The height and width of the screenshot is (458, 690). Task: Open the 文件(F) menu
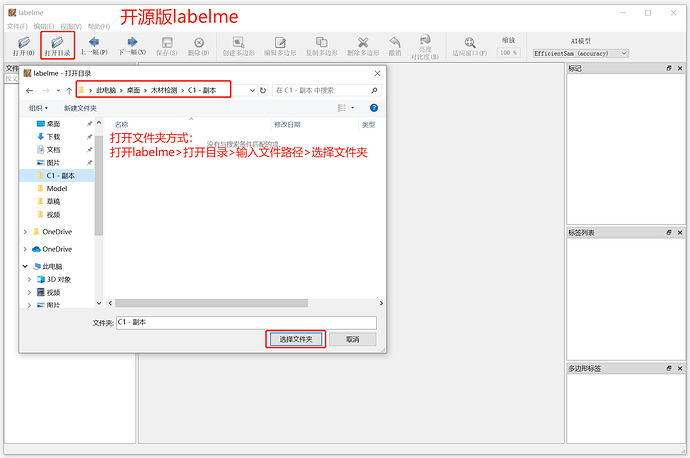click(17, 26)
